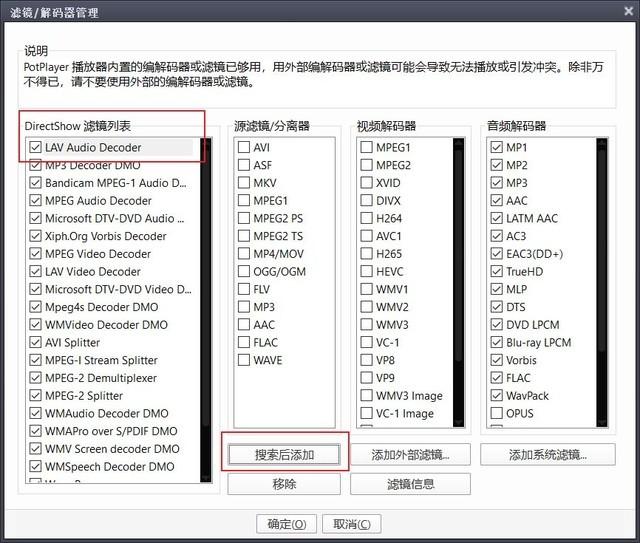Click the 滤镜信息 filter info button
This screenshot has width=640, height=543.
tap(410, 484)
